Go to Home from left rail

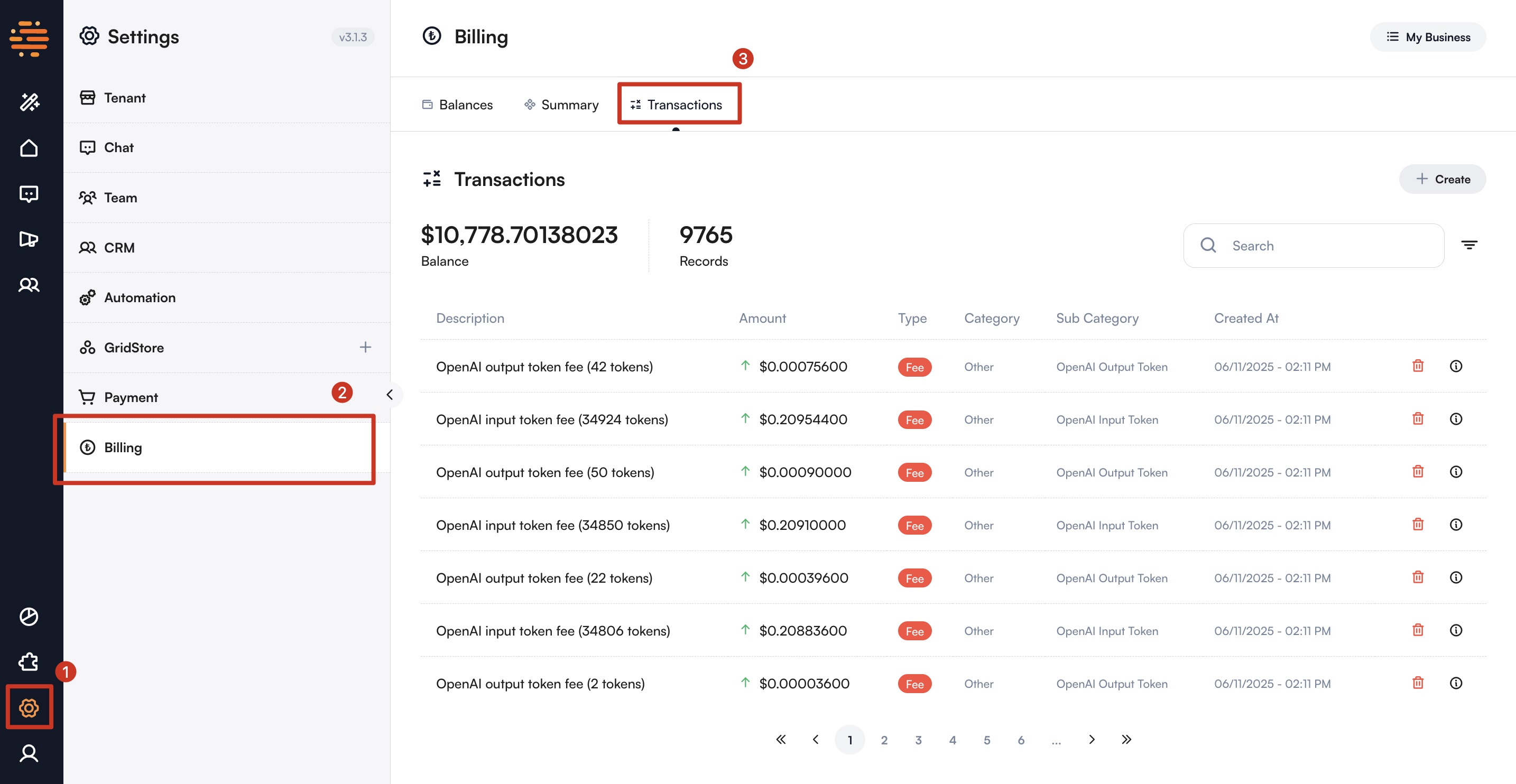[29, 147]
